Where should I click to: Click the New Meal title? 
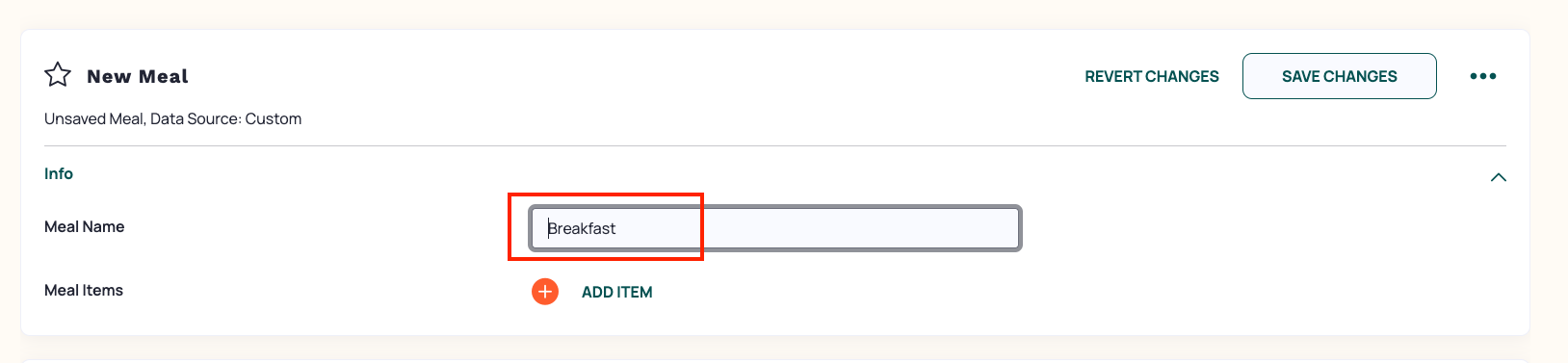[138, 76]
